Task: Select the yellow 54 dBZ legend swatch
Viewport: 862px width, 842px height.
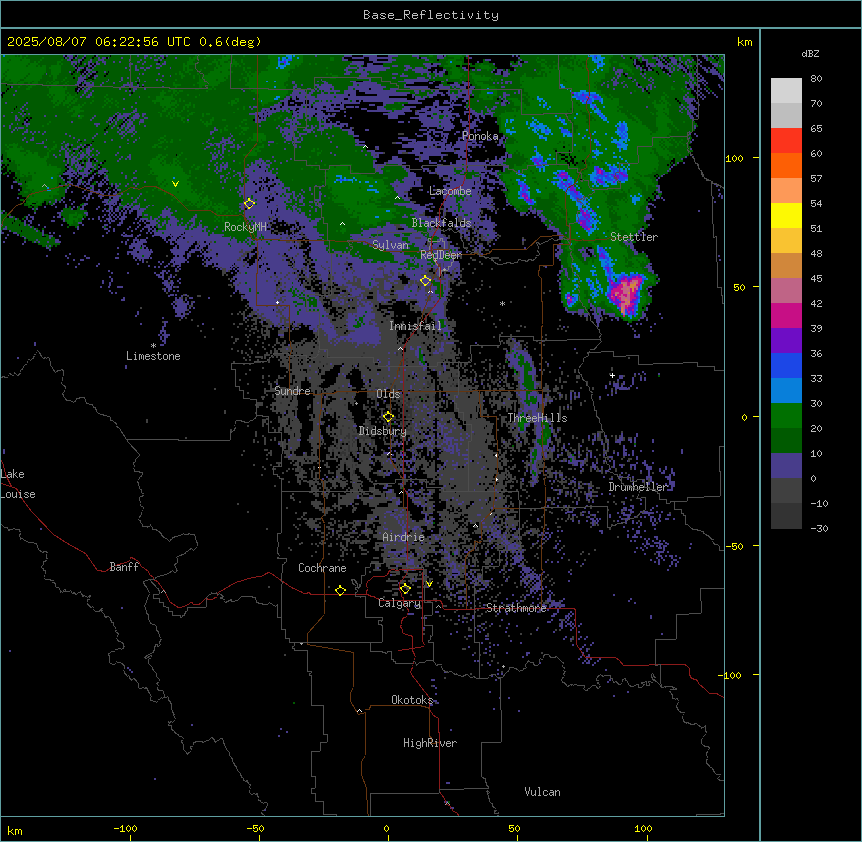Action: [x=786, y=215]
